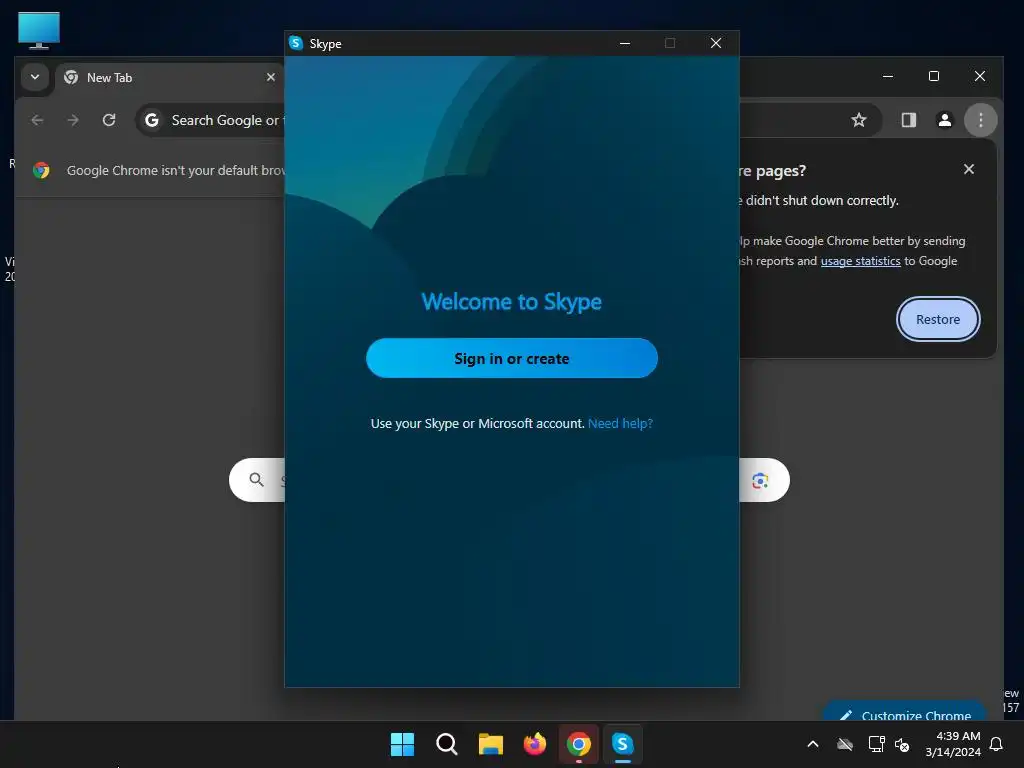Minimize the Chrome window

click(888, 76)
